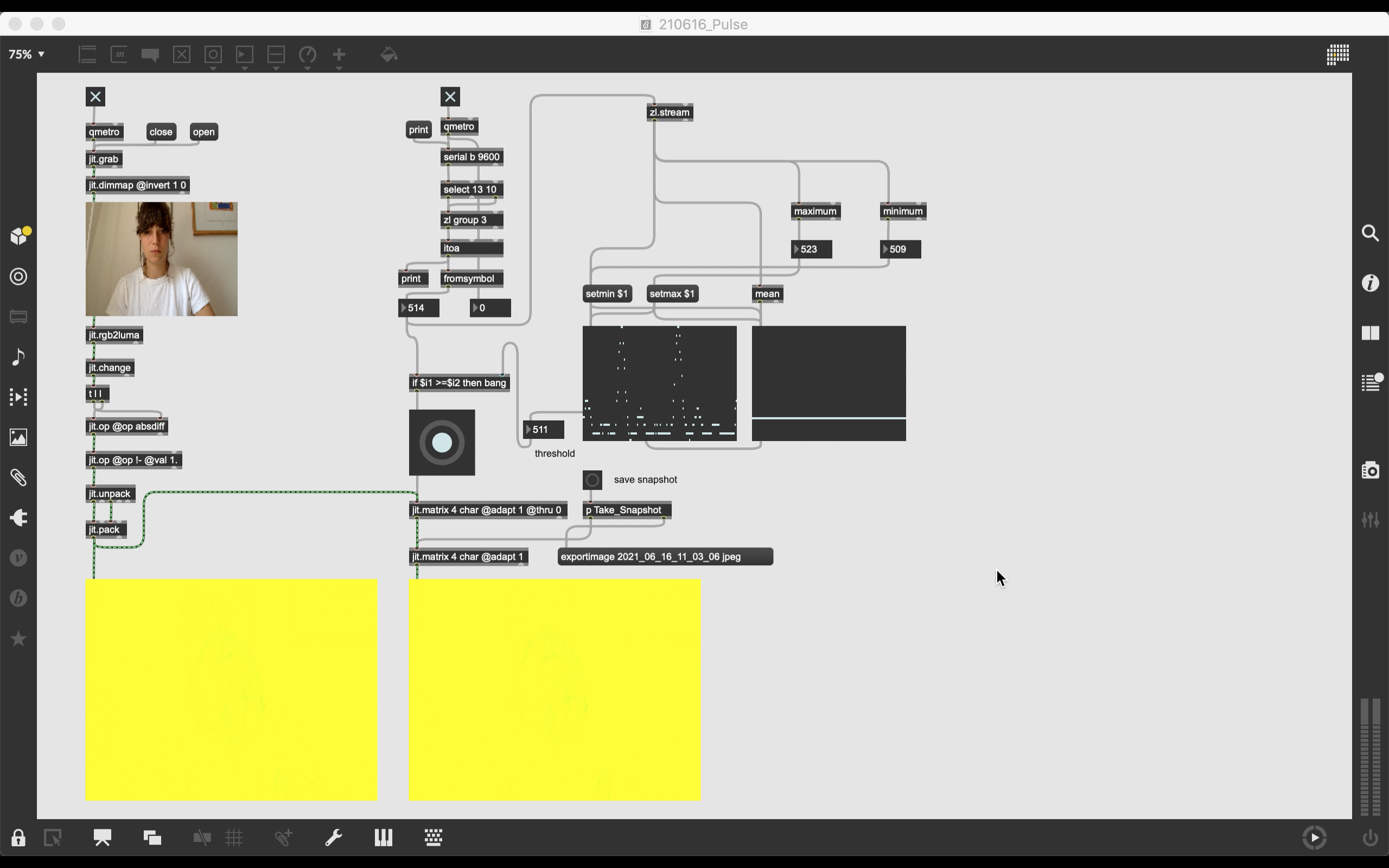The height and width of the screenshot is (868, 1389).
Task: Click the large round bang button
Action: pyautogui.click(x=442, y=443)
